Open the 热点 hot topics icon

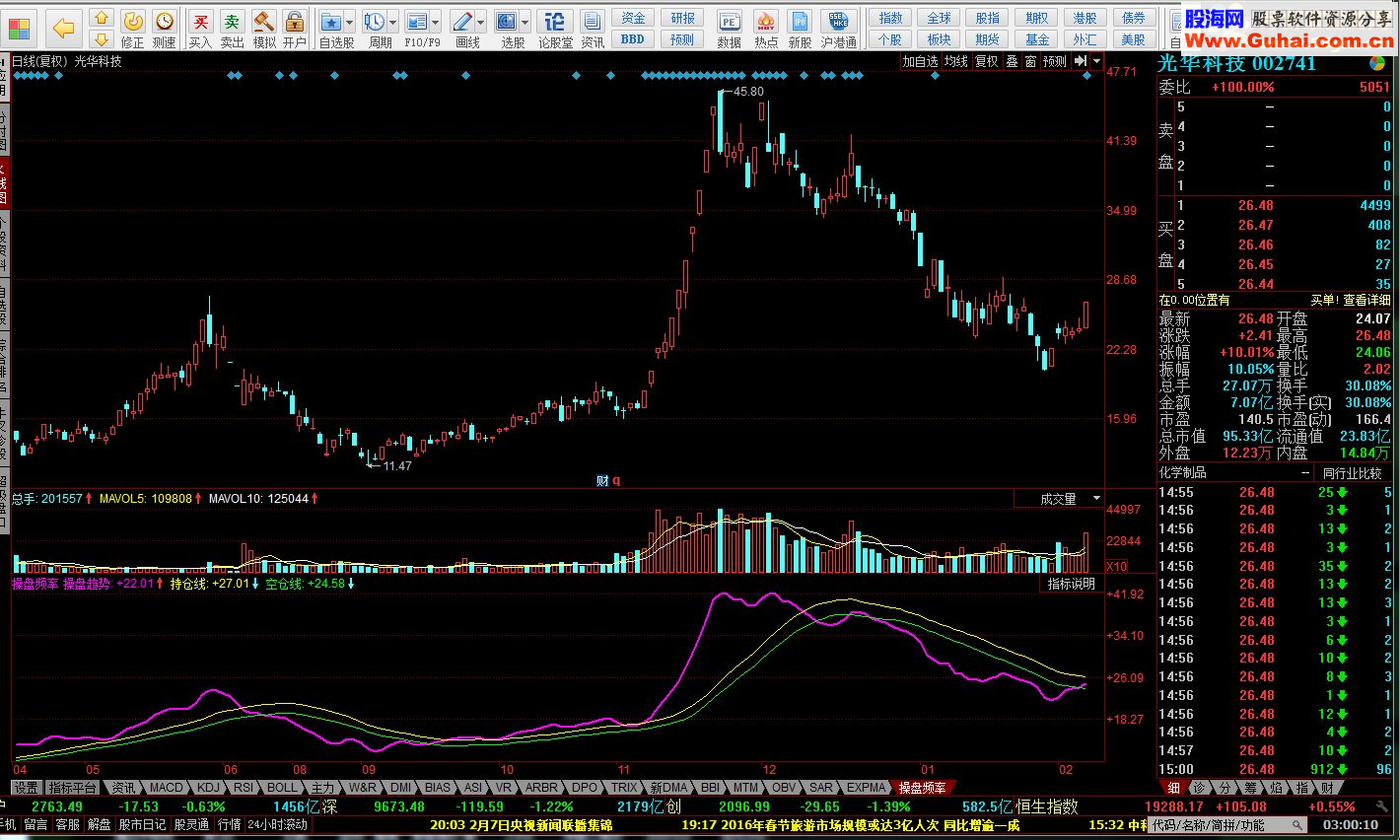pos(765,22)
